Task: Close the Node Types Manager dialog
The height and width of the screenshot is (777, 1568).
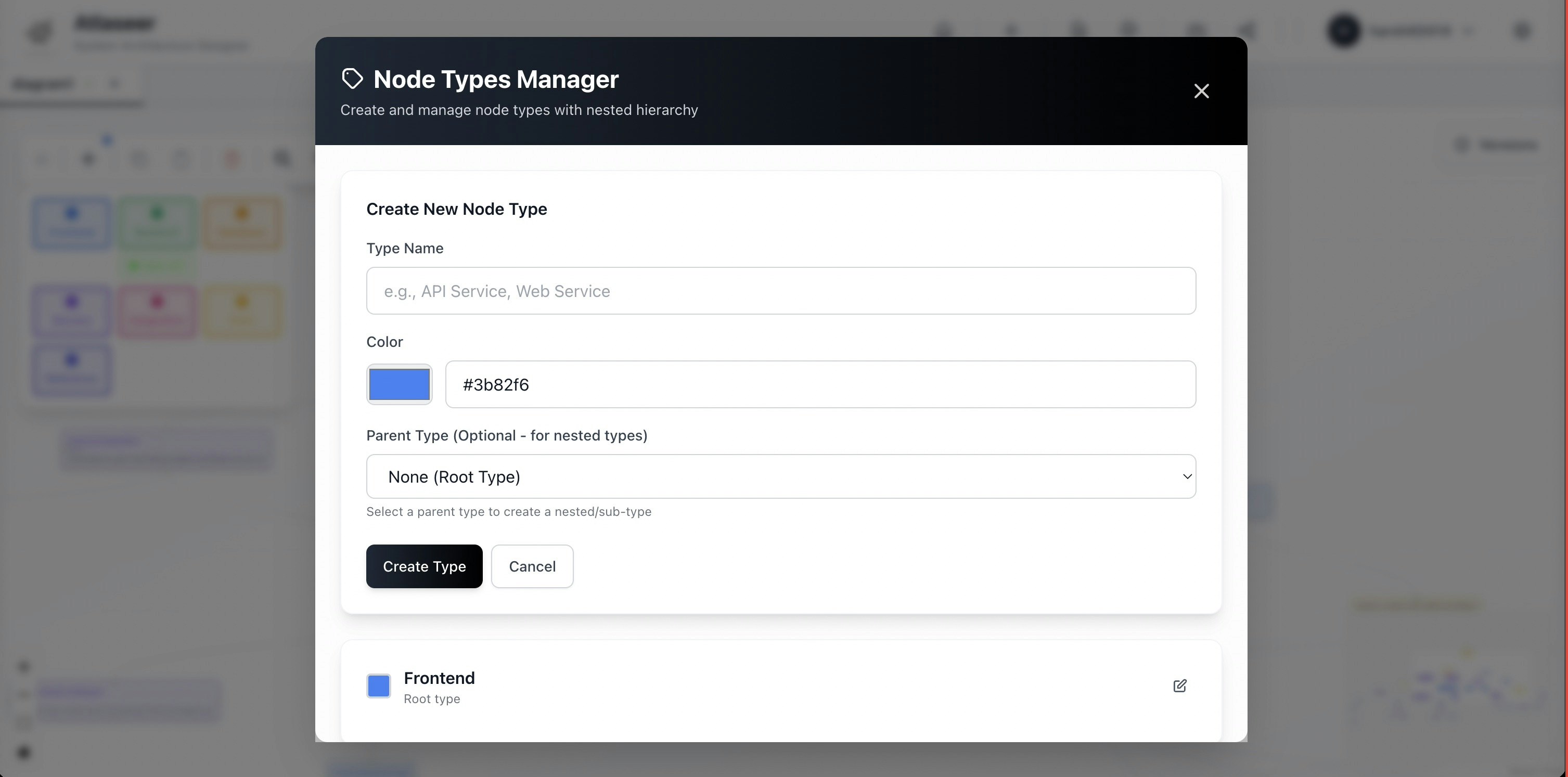Action: pos(1201,91)
